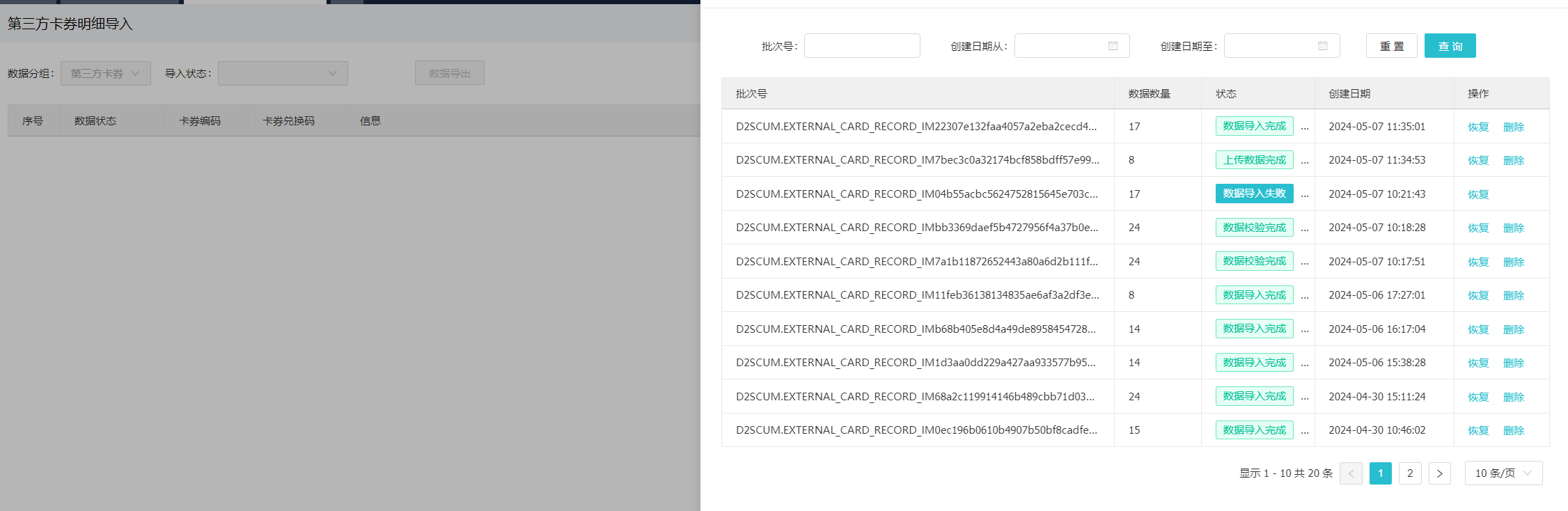The height and width of the screenshot is (511, 1568).
Task: Click 数据导入完成 tag dated 2024-05-07 11:35:01
Action: tap(1255, 126)
